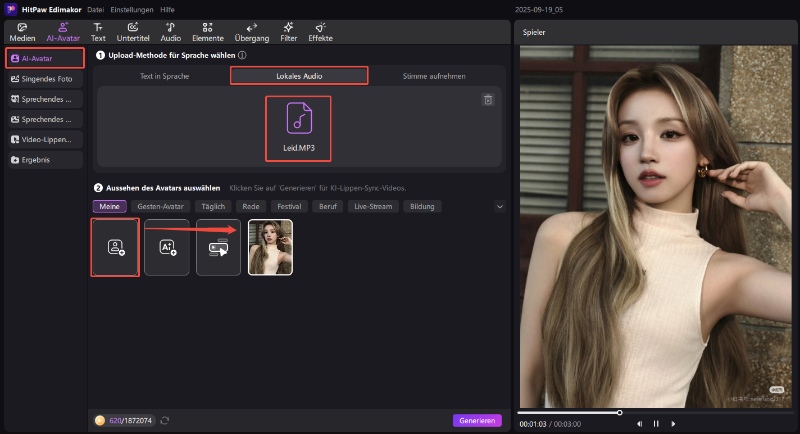This screenshot has height=434, width=800.
Task: Open the Hilfe menu
Action: (x=167, y=10)
